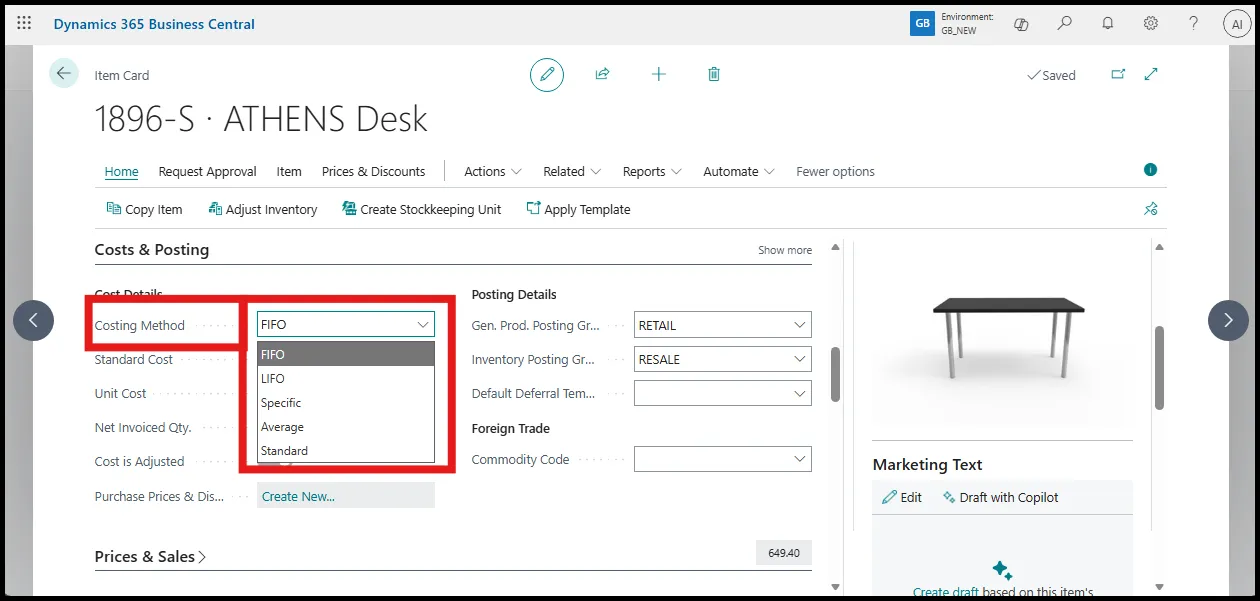Open the AI user account avatar
Screen dimensions: 1260x601
pyautogui.click(x=1237, y=24)
